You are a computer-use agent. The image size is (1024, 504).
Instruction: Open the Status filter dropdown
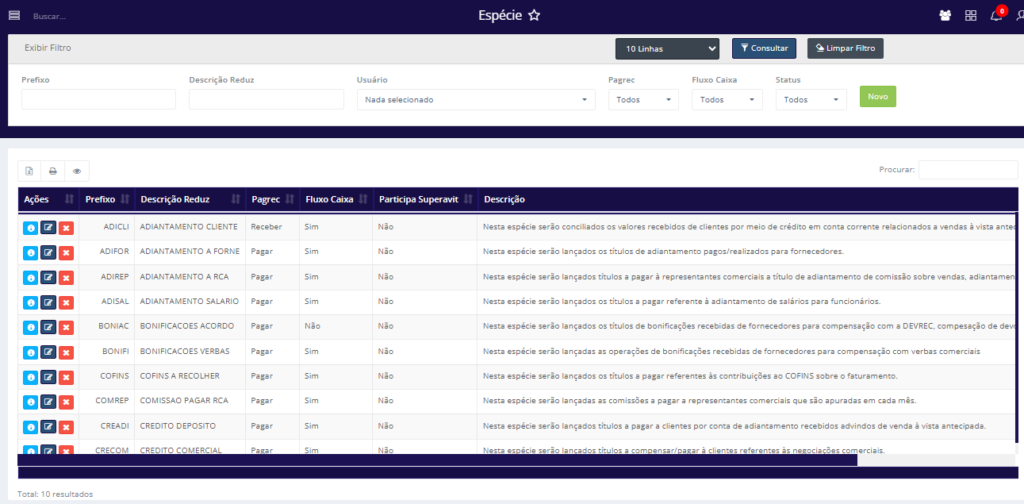[x=810, y=100]
